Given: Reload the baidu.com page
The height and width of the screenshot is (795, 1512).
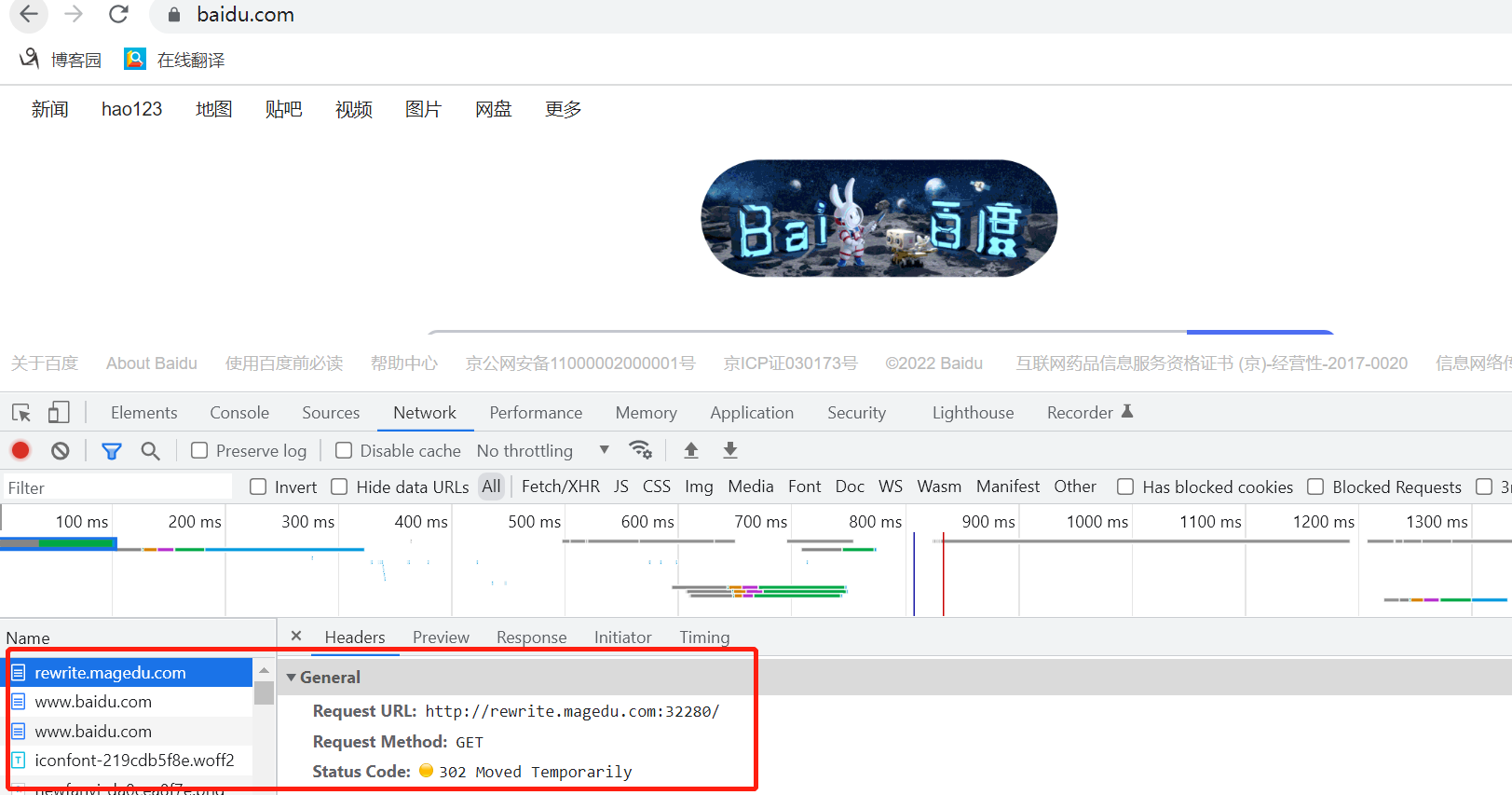Looking at the screenshot, I should 118,14.
